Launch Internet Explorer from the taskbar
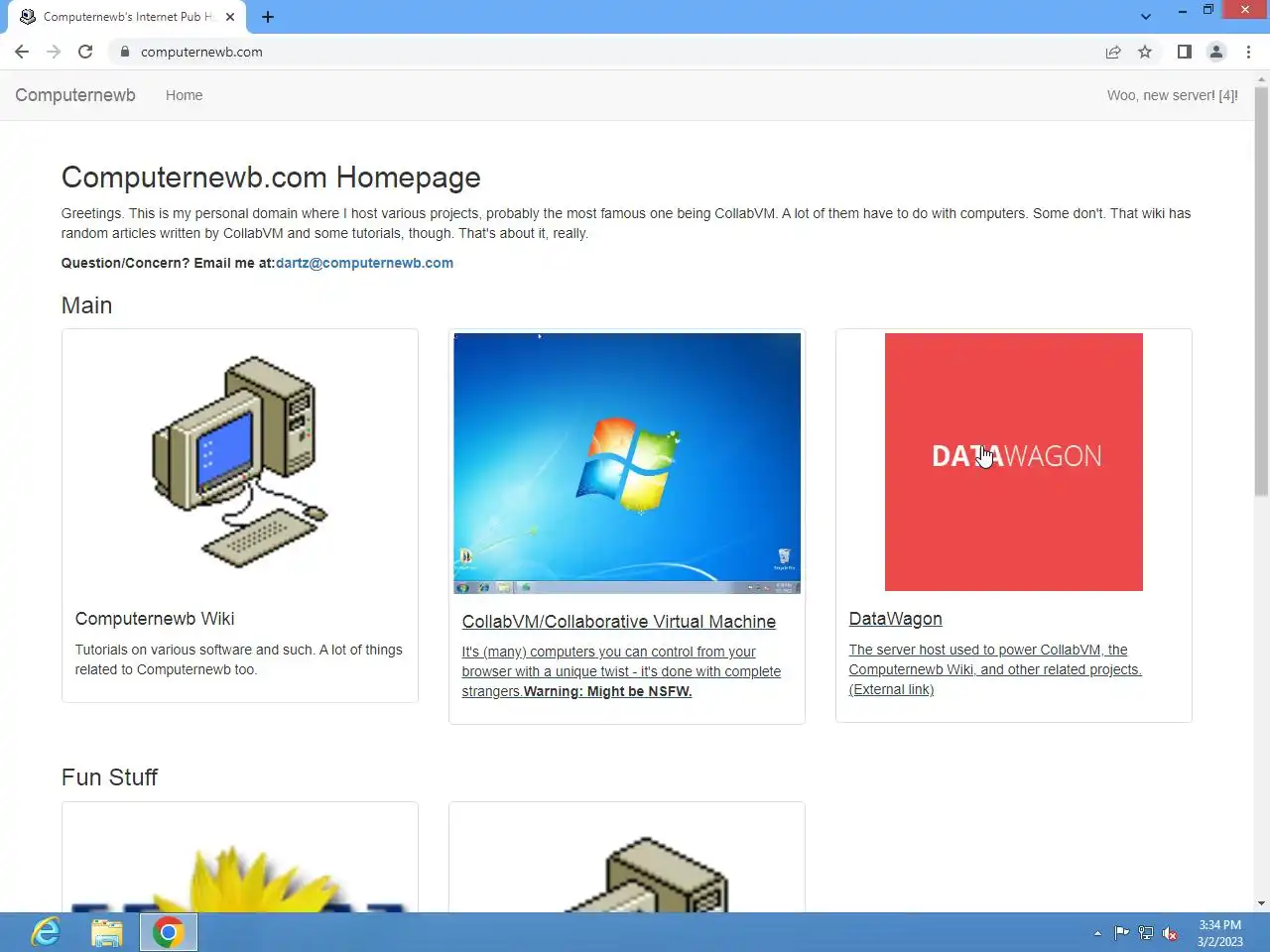Viewport: 1270px width, 952px height. point(46,932)
